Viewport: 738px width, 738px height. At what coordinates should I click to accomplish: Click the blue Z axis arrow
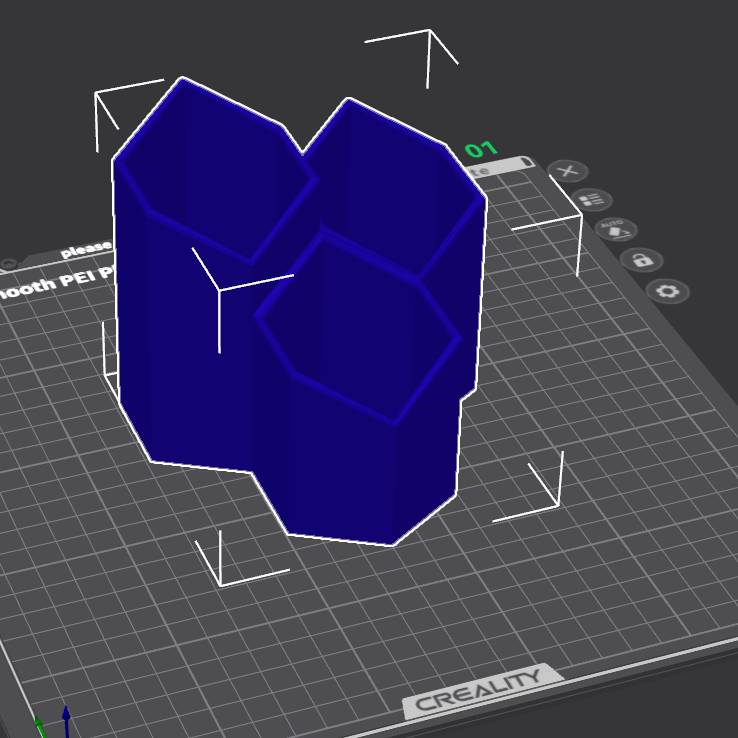click(66, 719)
